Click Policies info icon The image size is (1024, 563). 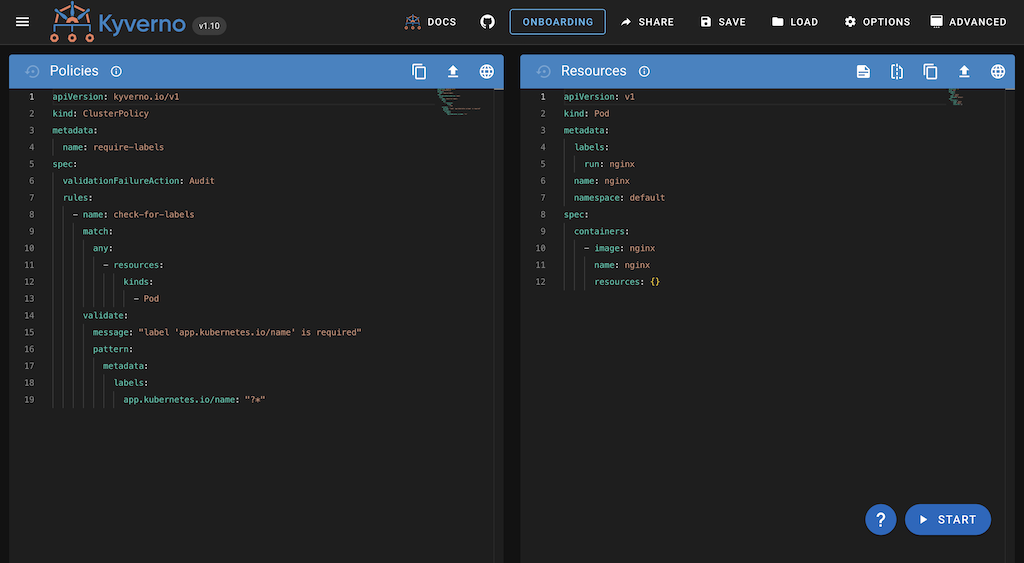pyautogui.click(x=116, y=71)
